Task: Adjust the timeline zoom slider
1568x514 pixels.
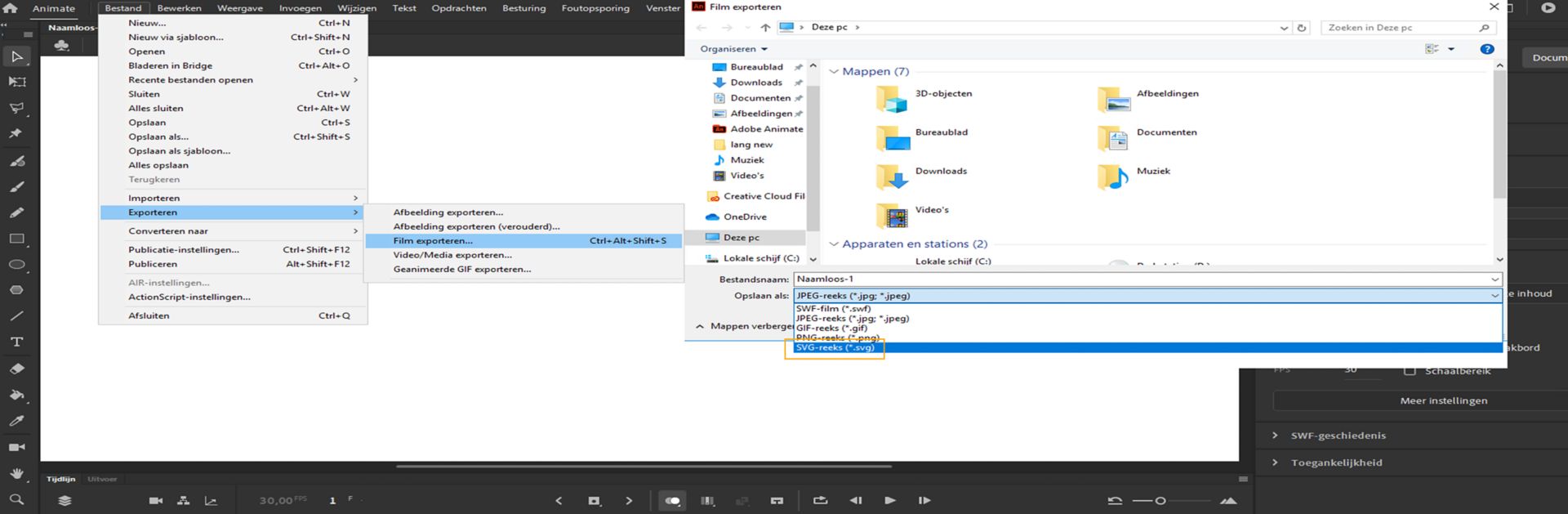Action: [x=1160, y=501]
